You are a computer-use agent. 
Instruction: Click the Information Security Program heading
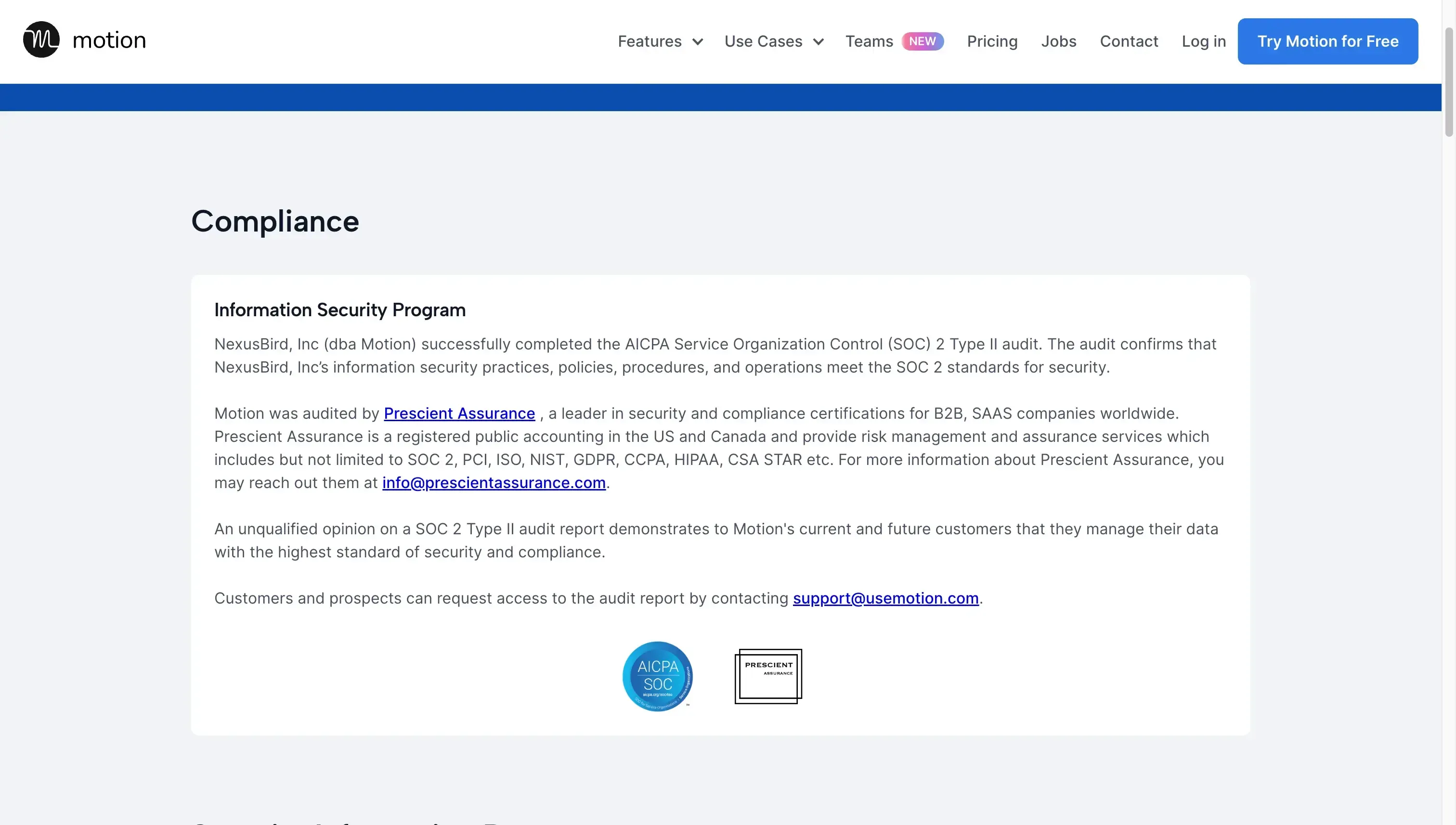[x=339, y=309]
